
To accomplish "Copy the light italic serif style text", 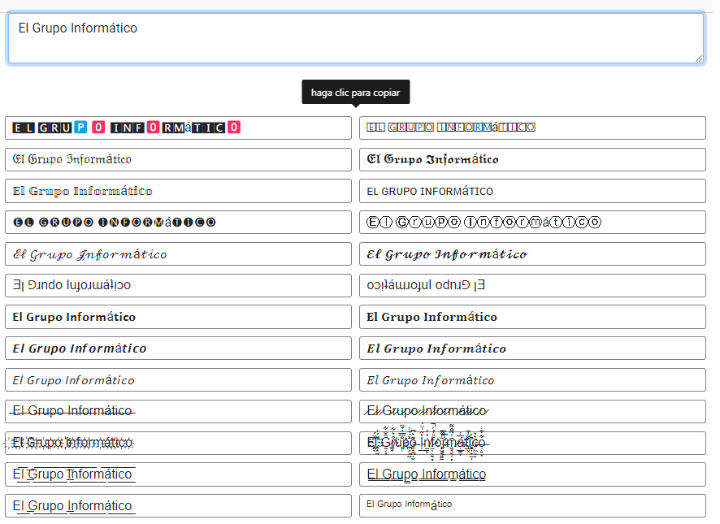I will click(x=532, y=380).
